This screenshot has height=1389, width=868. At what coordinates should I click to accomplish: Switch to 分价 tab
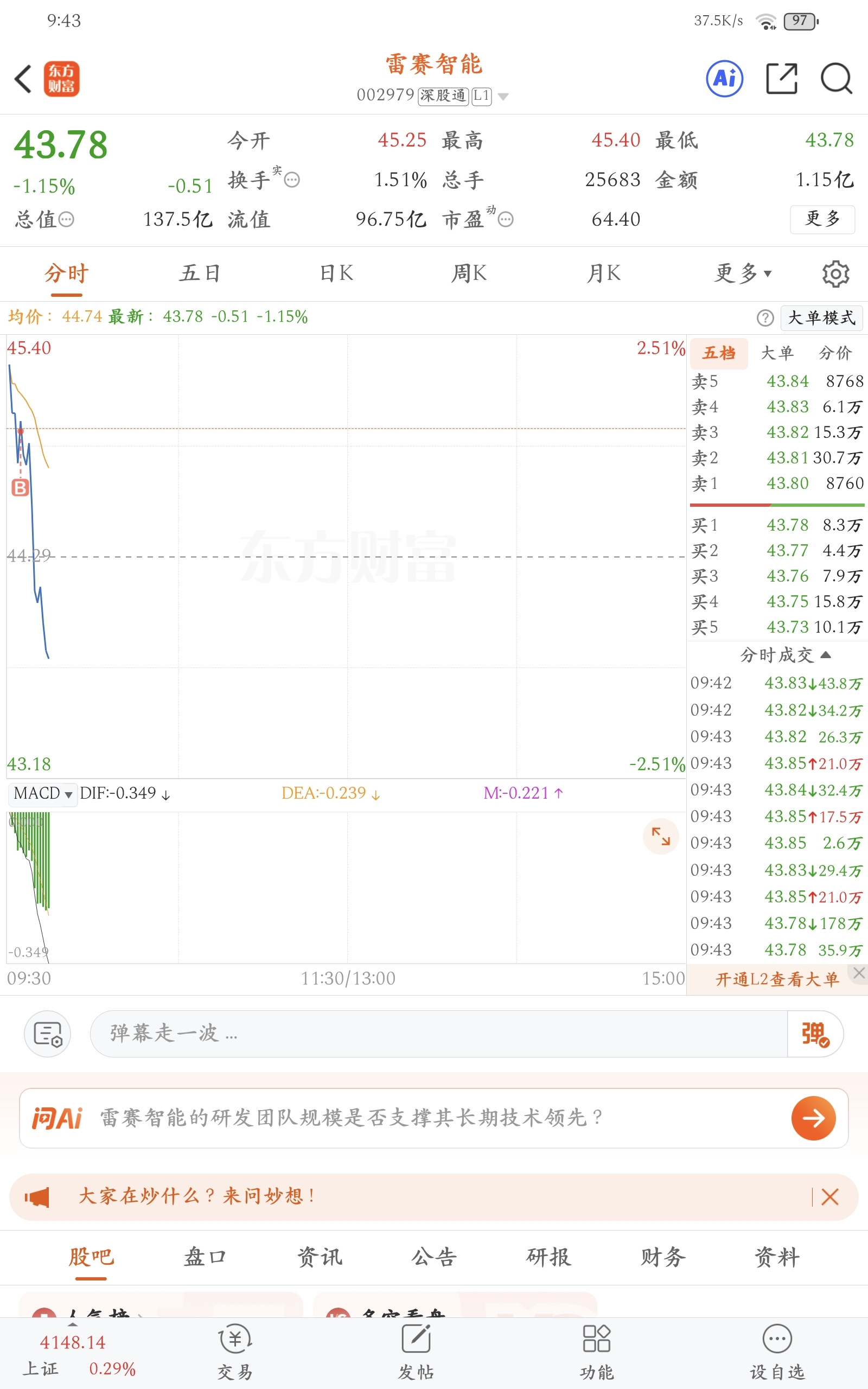pyautogui.click(x=835, y=353)
